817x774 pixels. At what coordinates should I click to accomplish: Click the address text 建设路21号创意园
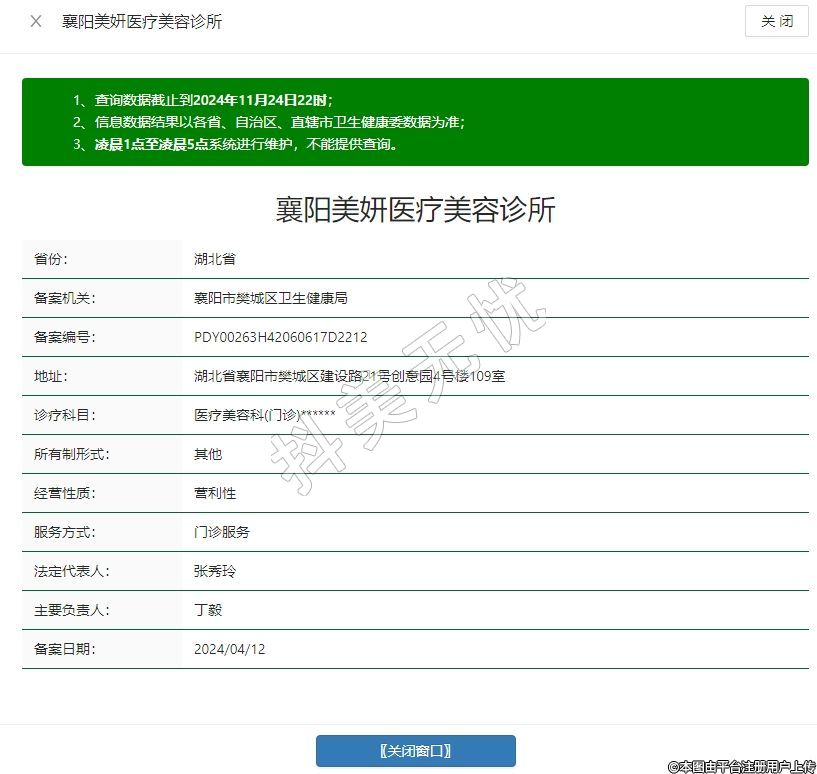(x=352, y=376)
